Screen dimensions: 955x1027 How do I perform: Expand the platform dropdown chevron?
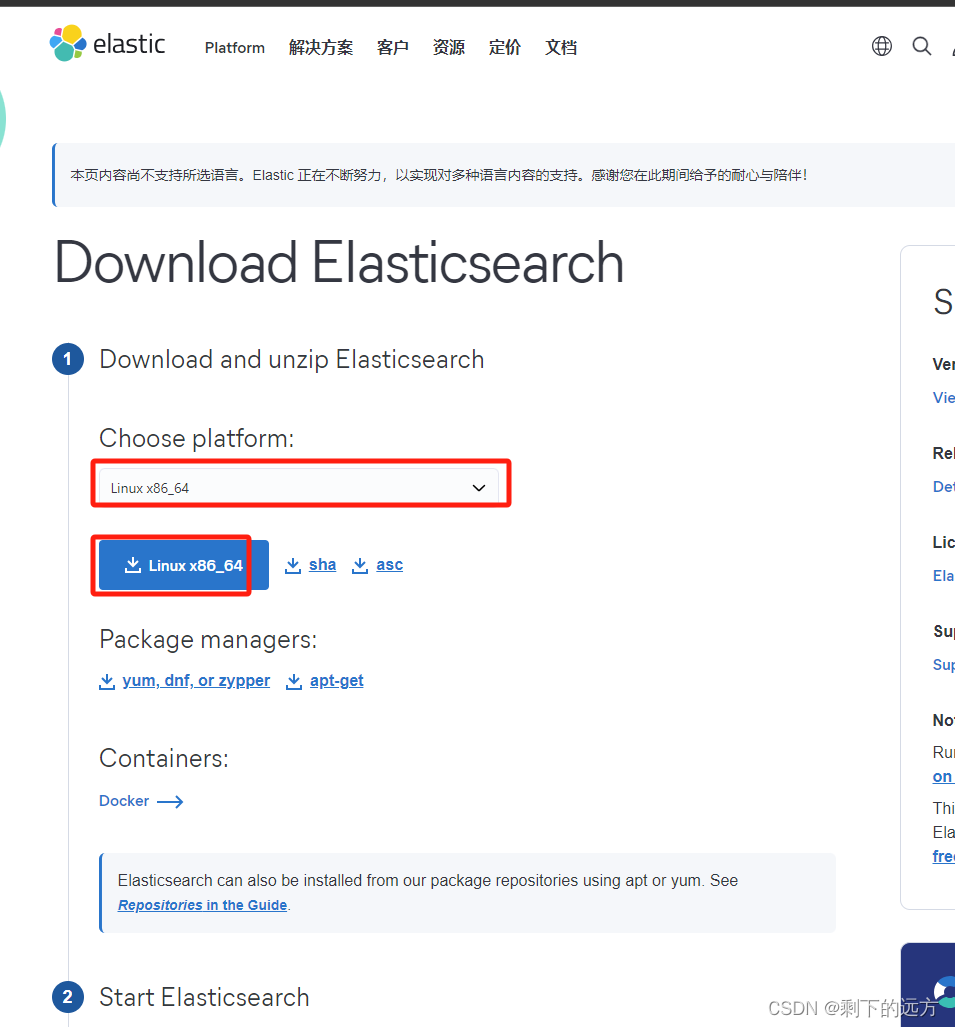click(x=479, y=488)
